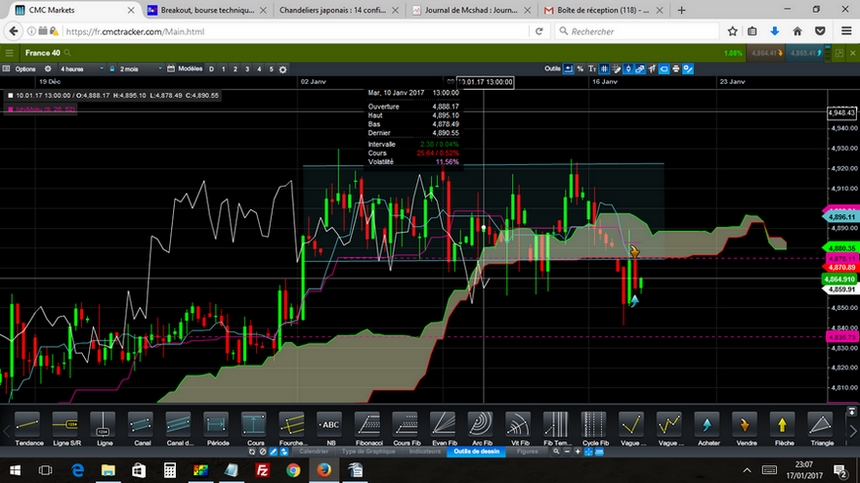Open FileZilla from the taskbar

262,470
